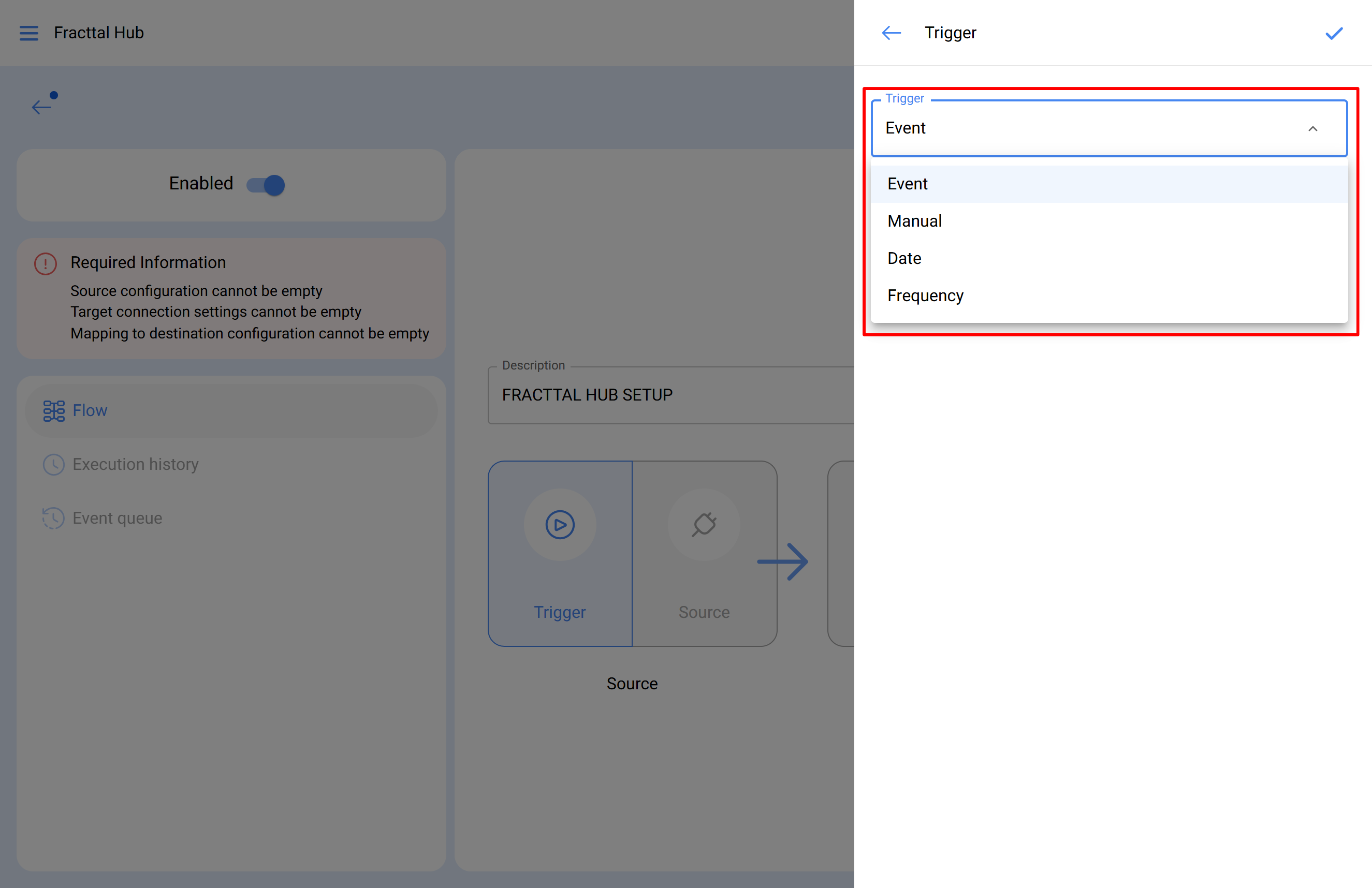
Task: Confirm trigger with the checkmark icon
Action: click(1333, 34)
